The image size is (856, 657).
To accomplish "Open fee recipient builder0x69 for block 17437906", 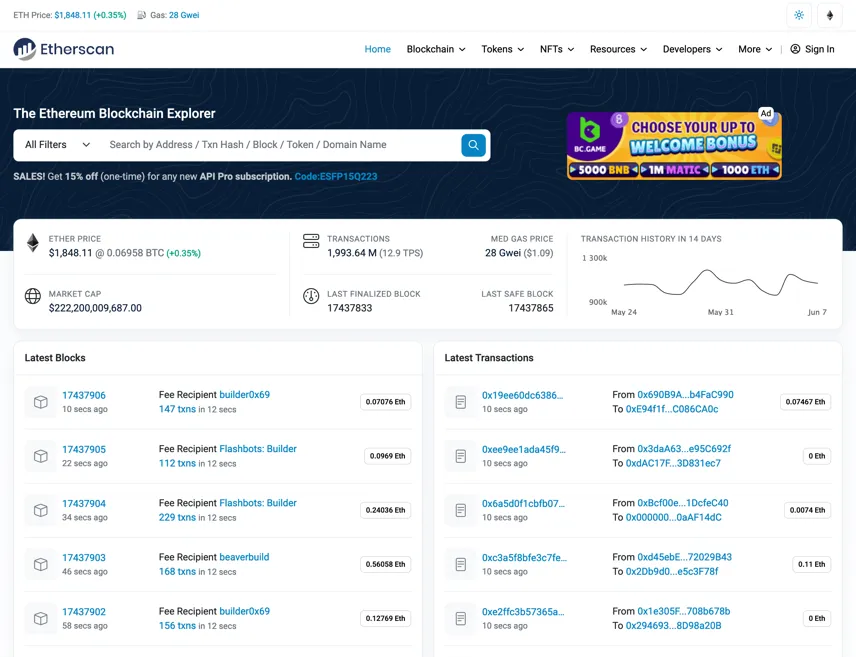I will [245, 394].
